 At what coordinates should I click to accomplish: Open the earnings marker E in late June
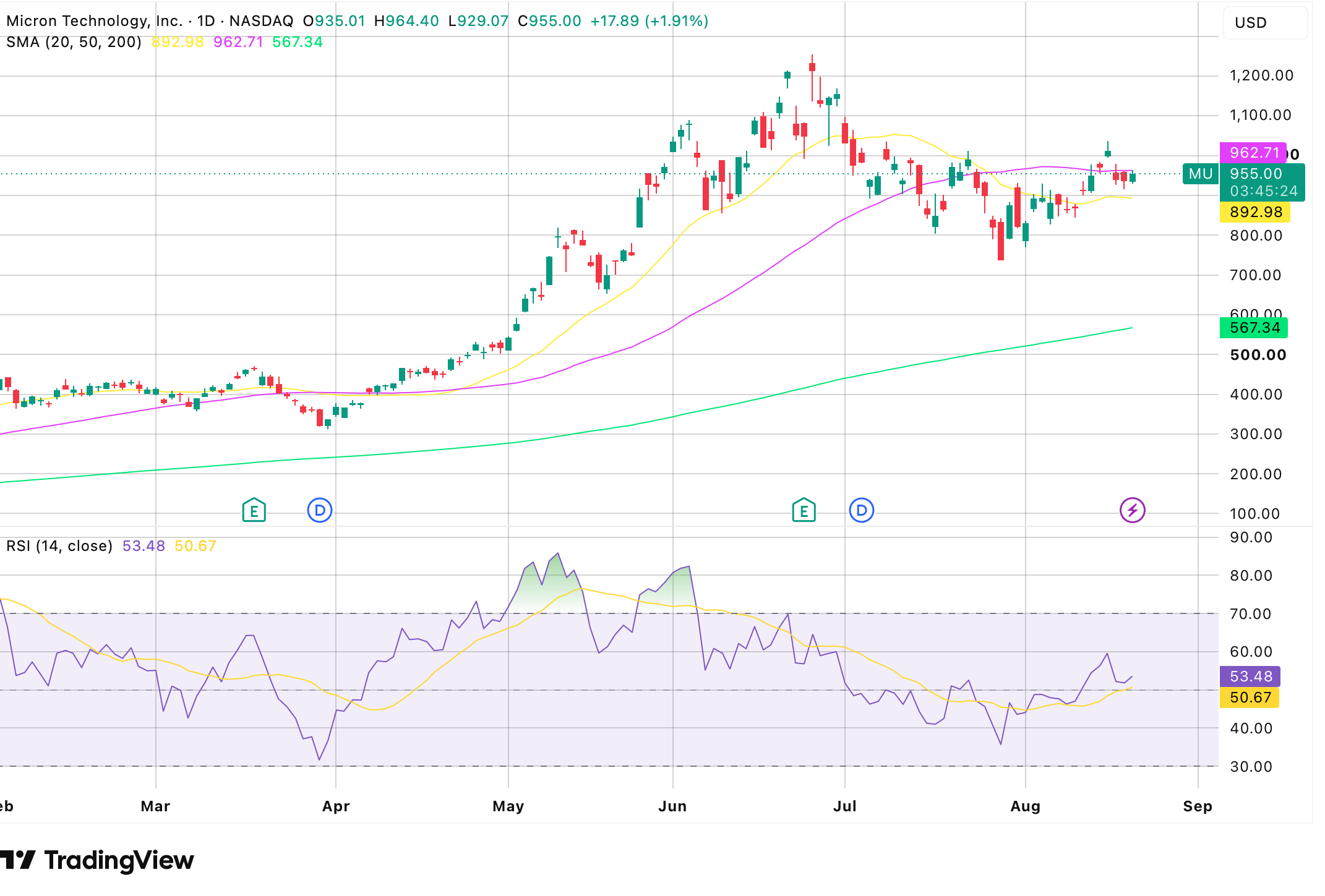[x=804, y=511]
